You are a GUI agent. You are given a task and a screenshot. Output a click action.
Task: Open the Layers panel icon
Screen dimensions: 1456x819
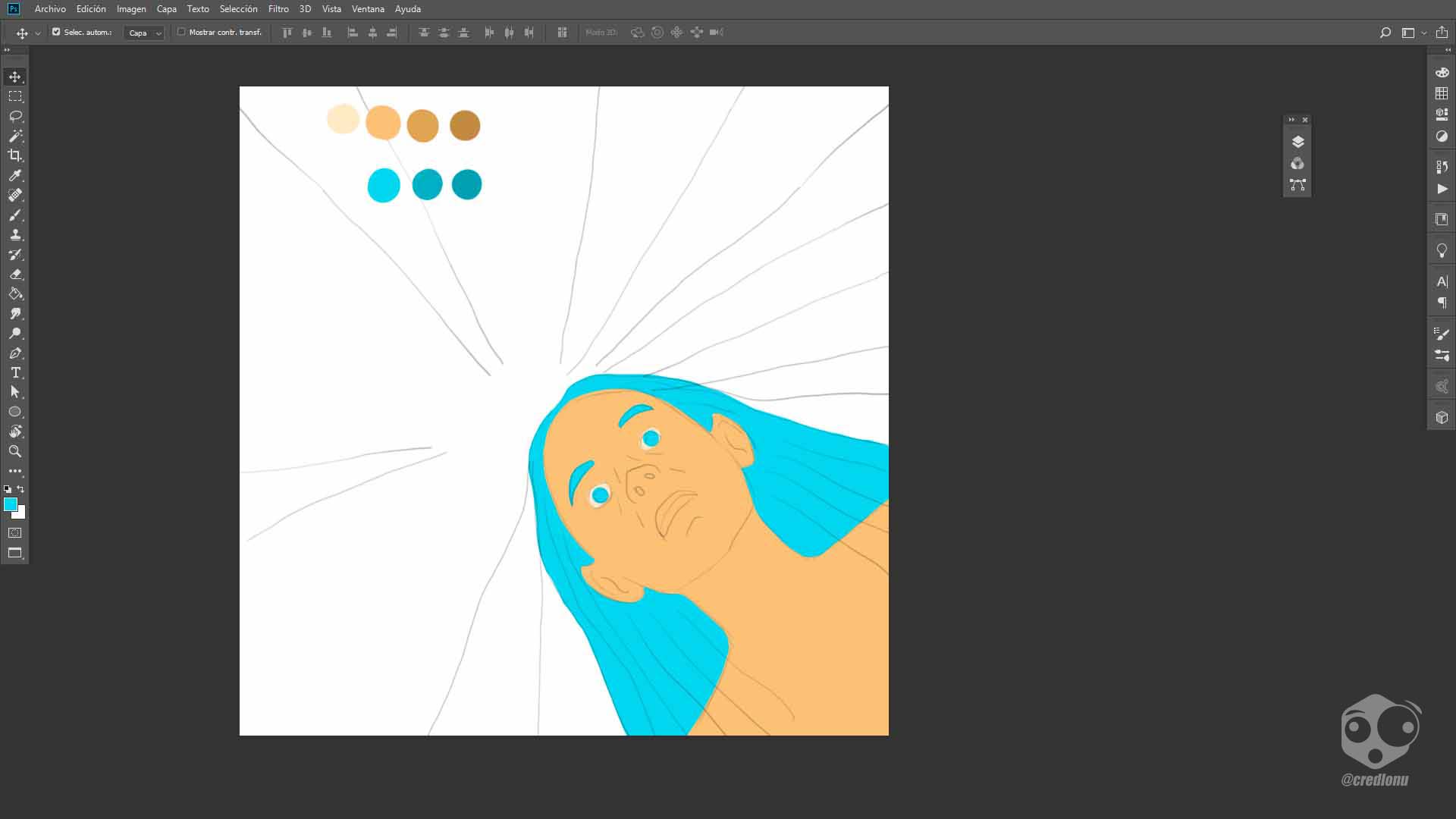pyautogui.click(x=1298, y=142)
